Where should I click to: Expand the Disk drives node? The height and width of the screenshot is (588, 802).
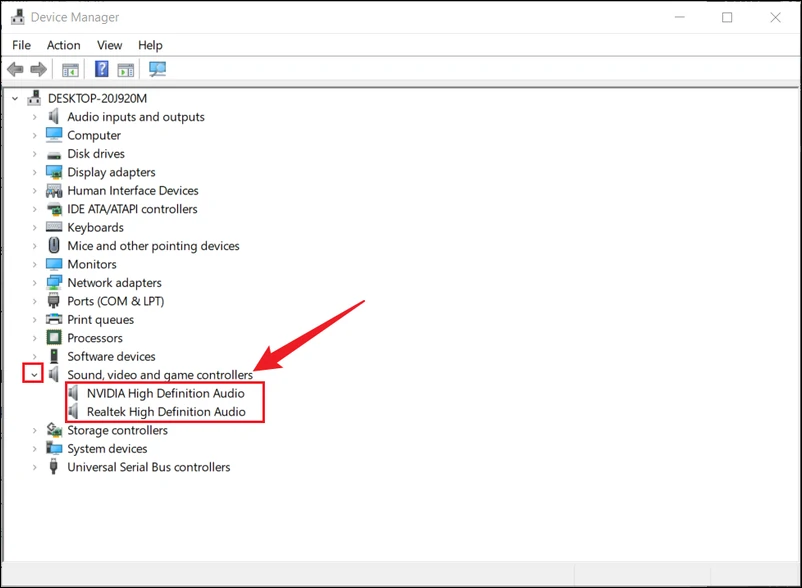[34, 154]
